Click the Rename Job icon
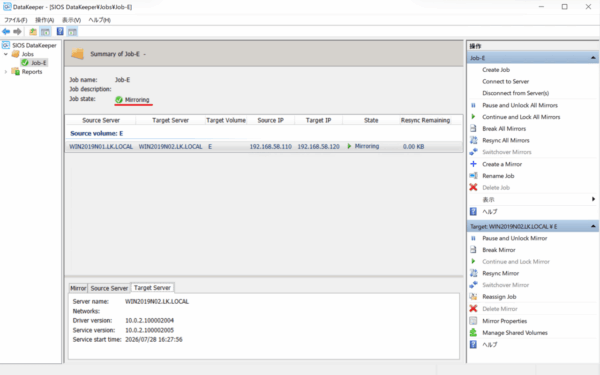The width and height of the screenshot is (600, 375). coord(474,176)
